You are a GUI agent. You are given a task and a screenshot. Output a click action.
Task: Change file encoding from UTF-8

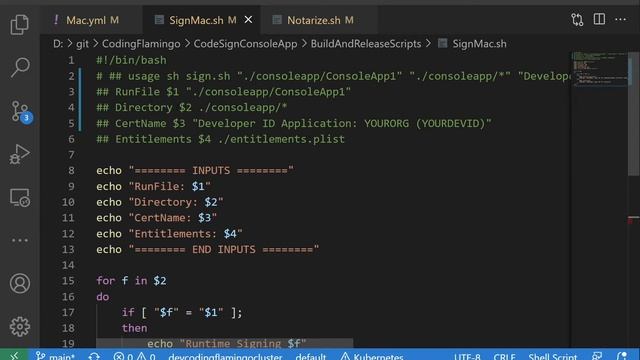coord(467,356)
